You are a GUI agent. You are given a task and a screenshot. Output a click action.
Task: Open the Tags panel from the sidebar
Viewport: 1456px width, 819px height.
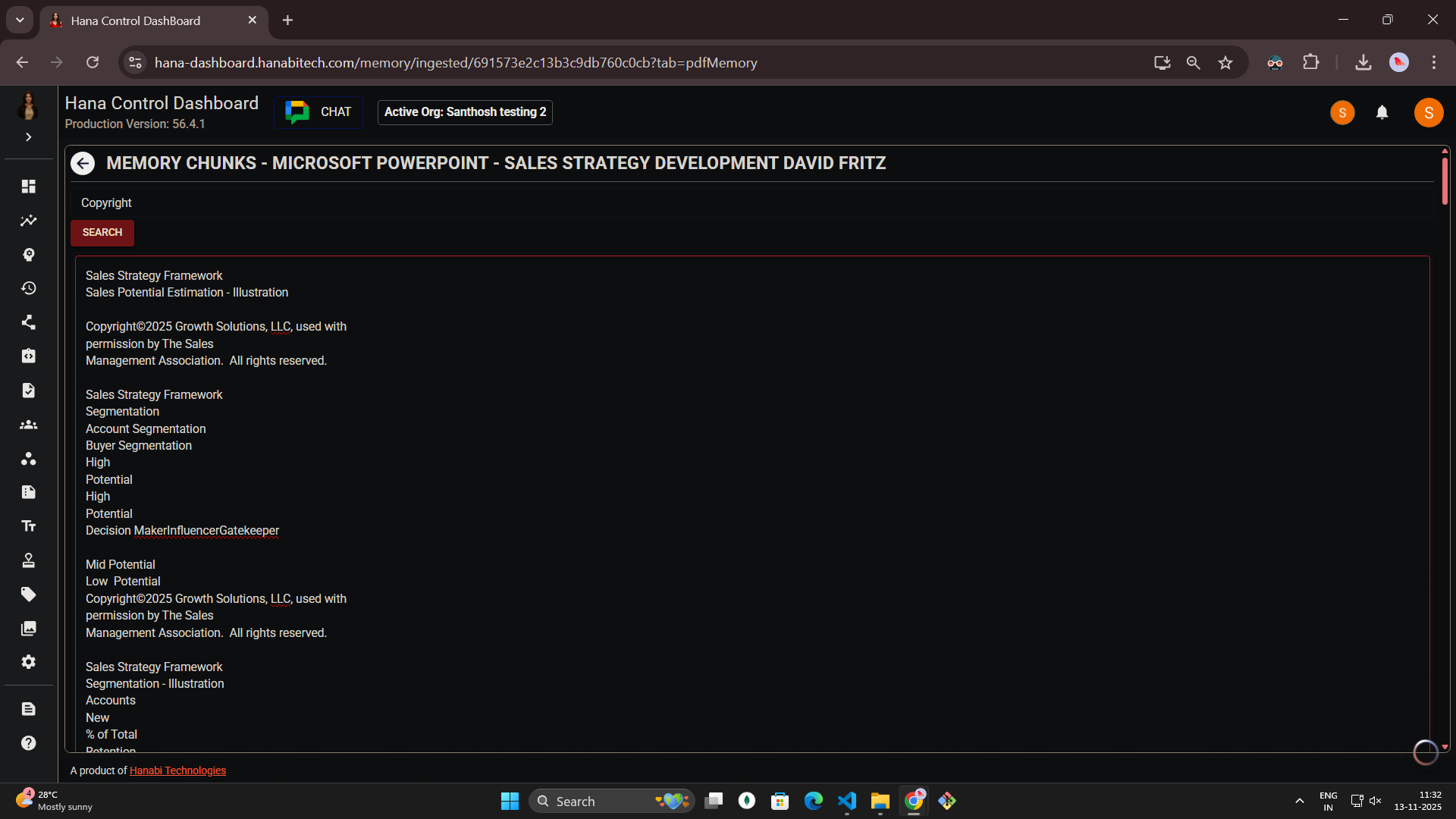tap(28, 594)
